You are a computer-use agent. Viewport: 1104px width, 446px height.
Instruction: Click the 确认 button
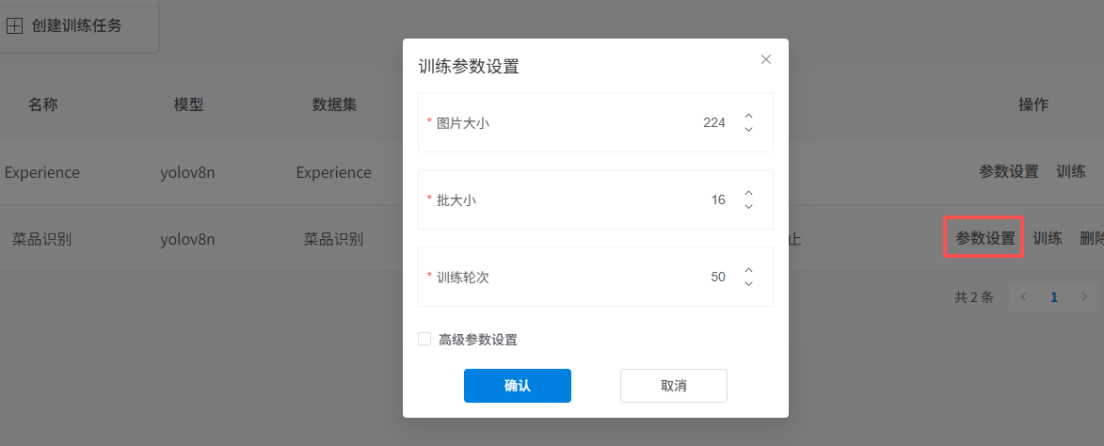517,386
